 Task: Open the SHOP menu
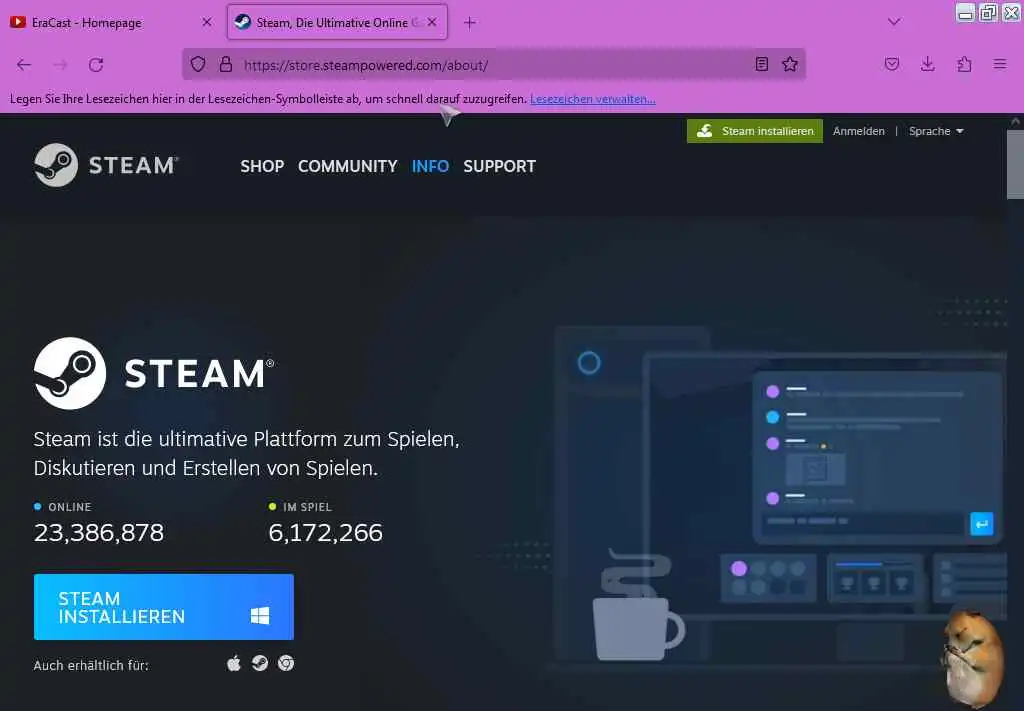[262, 166]
